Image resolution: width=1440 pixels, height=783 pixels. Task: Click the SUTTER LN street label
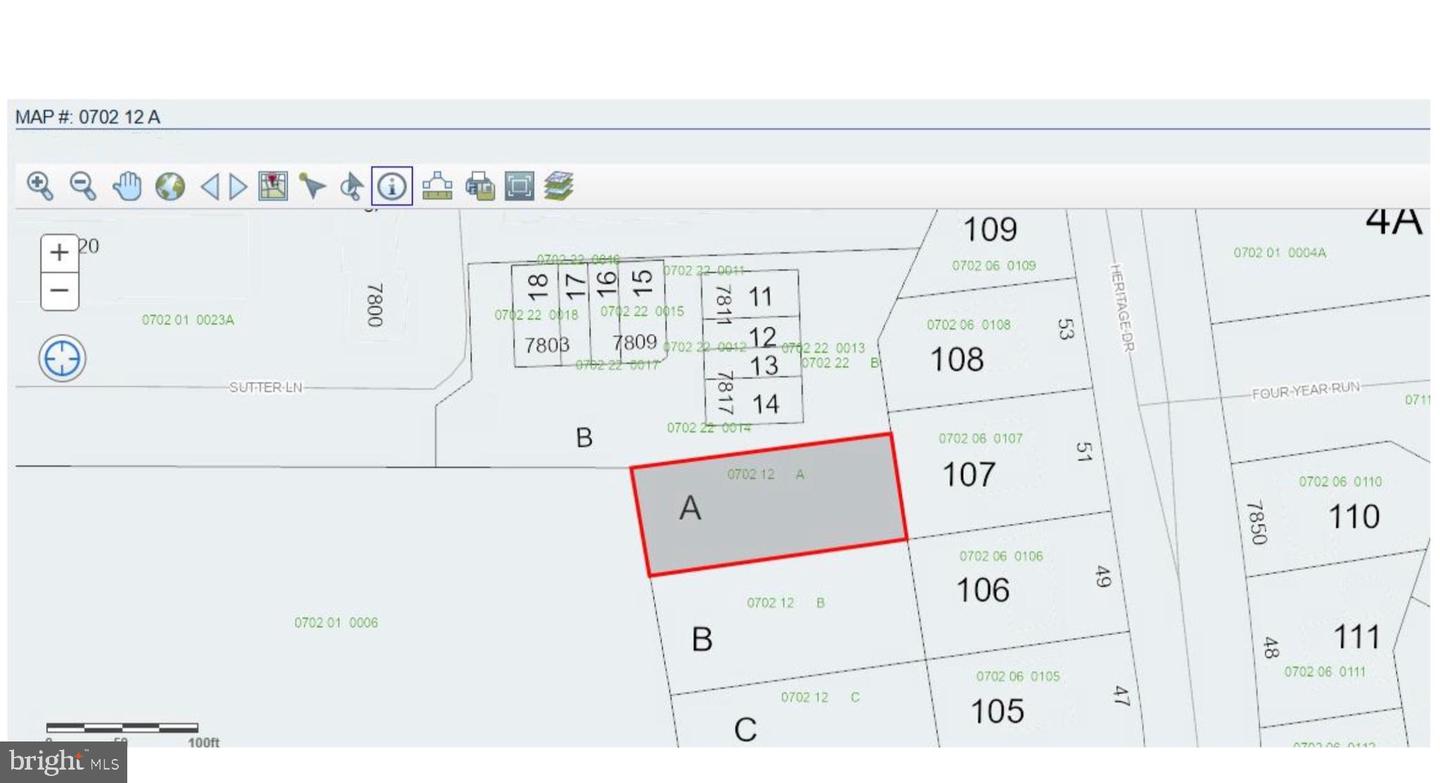[x=266, y=387]
